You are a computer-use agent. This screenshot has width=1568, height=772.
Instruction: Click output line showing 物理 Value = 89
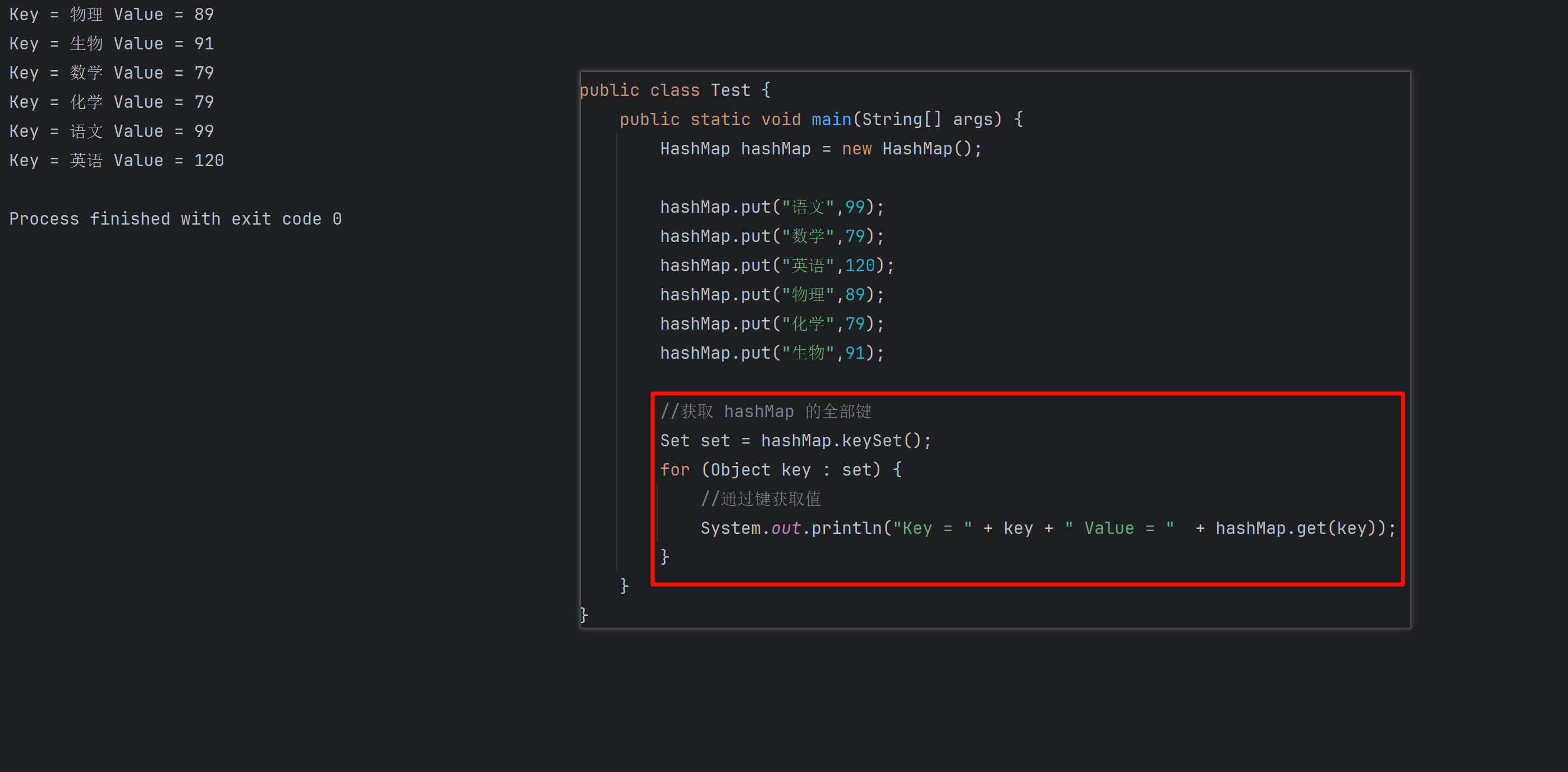[x=111, y=15]
